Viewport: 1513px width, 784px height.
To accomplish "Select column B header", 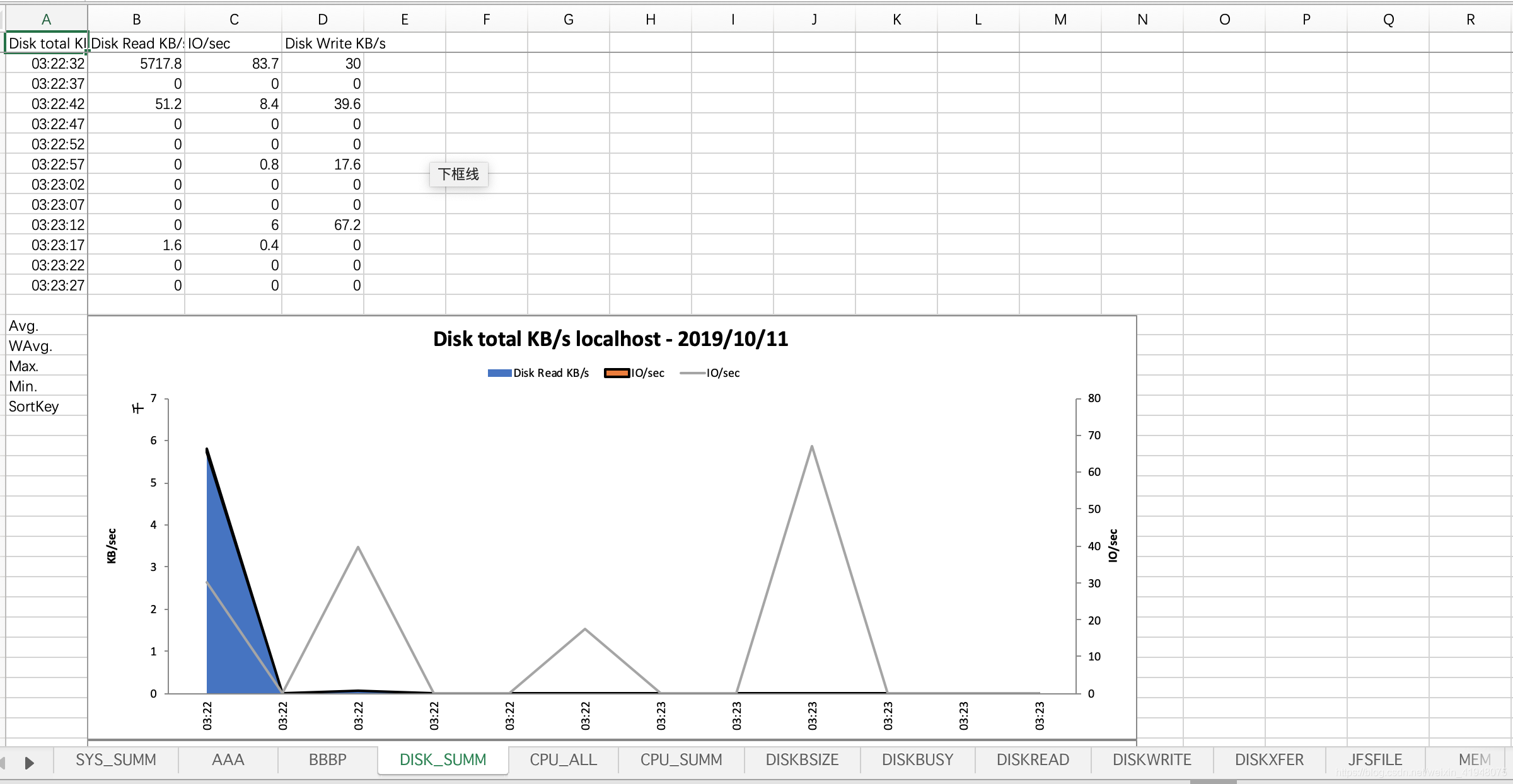I will point(136,20).
